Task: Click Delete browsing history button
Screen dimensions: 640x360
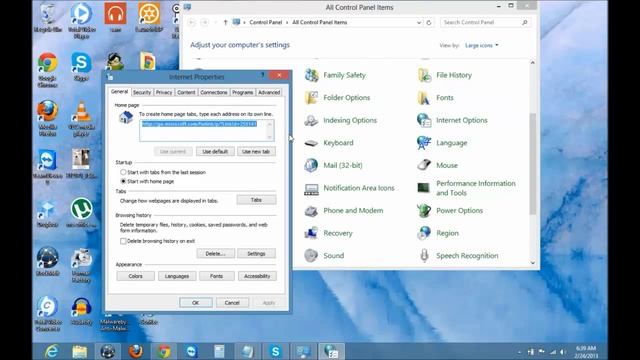Action: pos(216,253)
